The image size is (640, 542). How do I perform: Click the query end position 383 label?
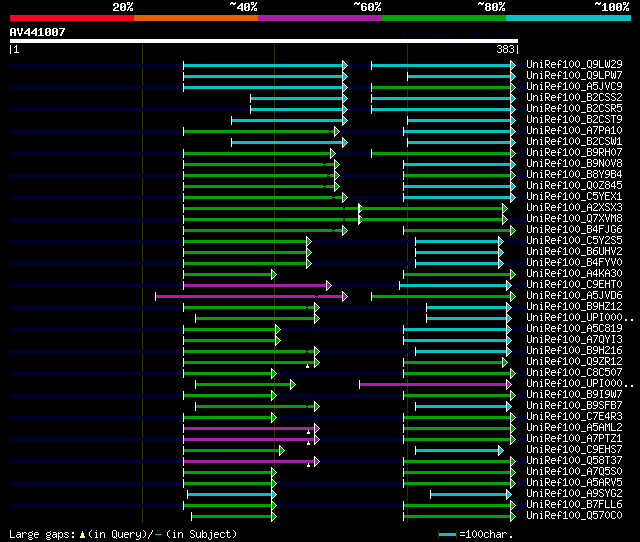pyautogui.click(x=505, y=49)
